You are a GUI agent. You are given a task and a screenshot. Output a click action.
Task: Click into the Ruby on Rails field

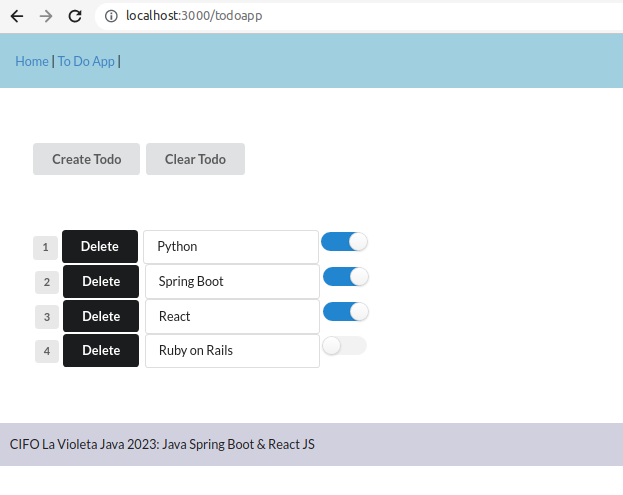point(232,351)
